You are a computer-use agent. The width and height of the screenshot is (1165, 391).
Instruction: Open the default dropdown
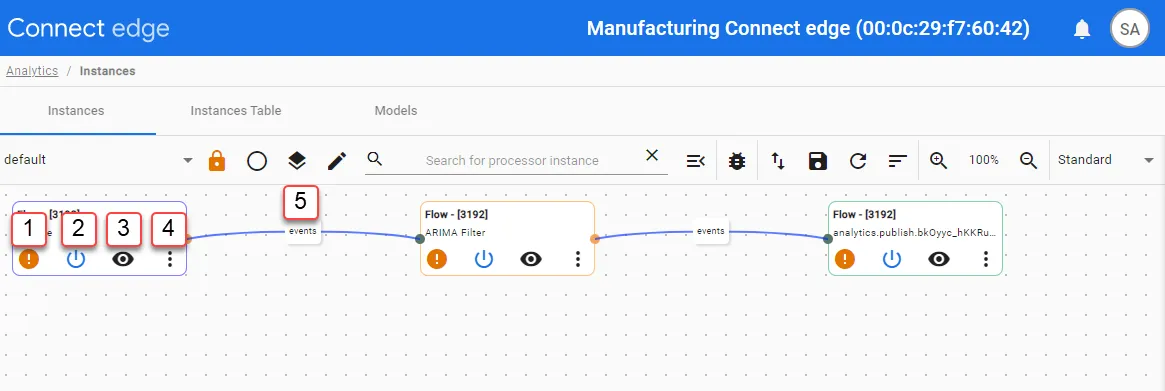[98, 160]
